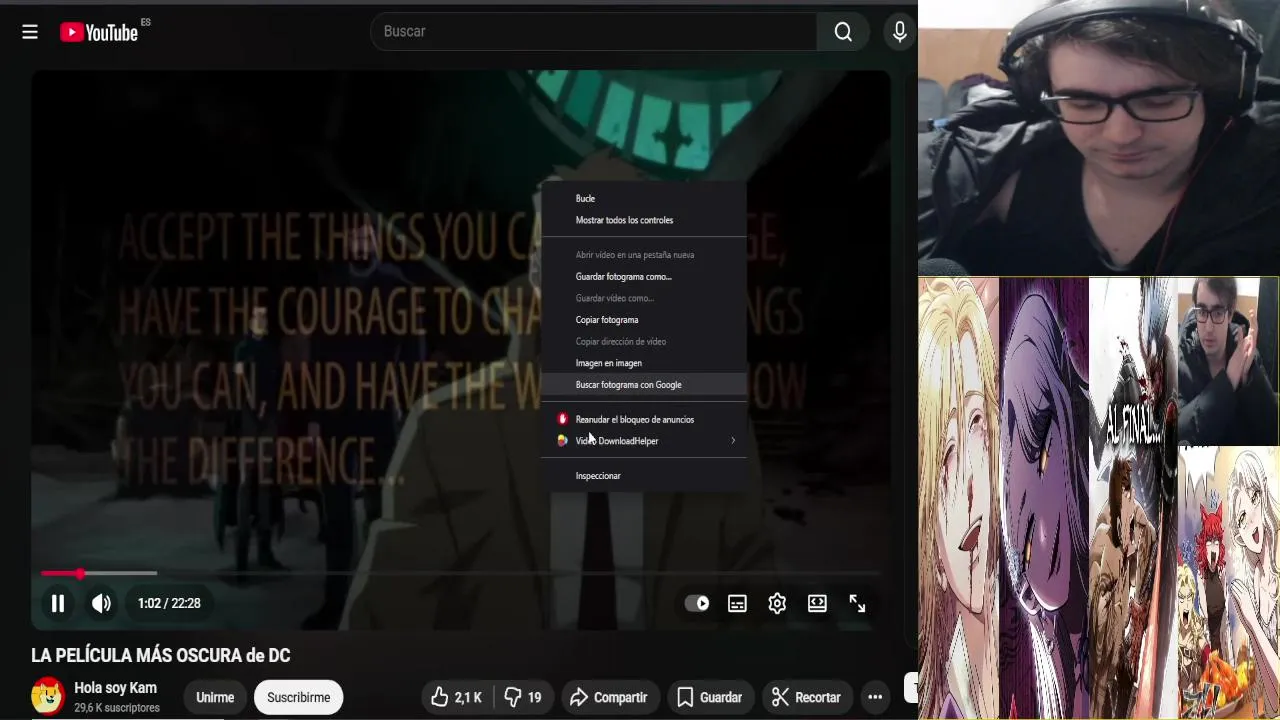Image resolution: width=1280 pixels, height=720 pixels.
Task: Choose Buscar fotograma con Google
Action: coord(644,385)
